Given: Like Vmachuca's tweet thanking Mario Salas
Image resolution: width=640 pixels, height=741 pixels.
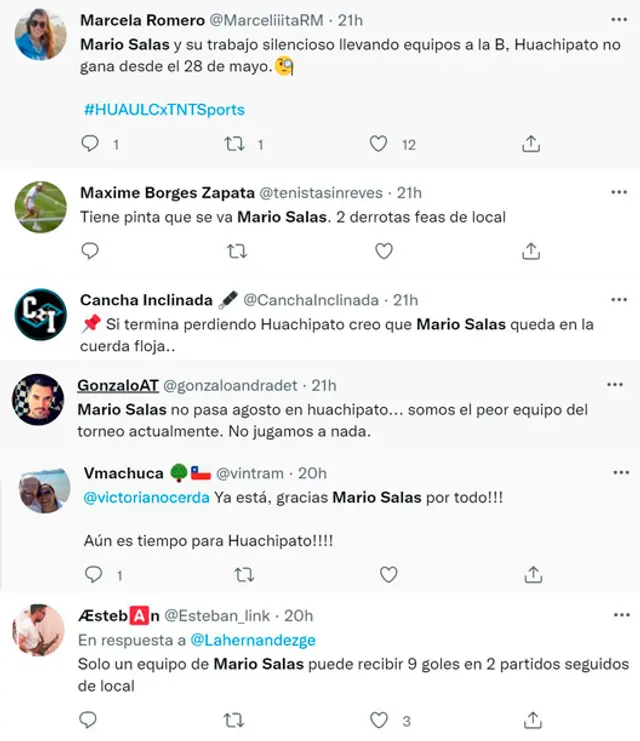Looking at the screenshot, I should [388, 575].
